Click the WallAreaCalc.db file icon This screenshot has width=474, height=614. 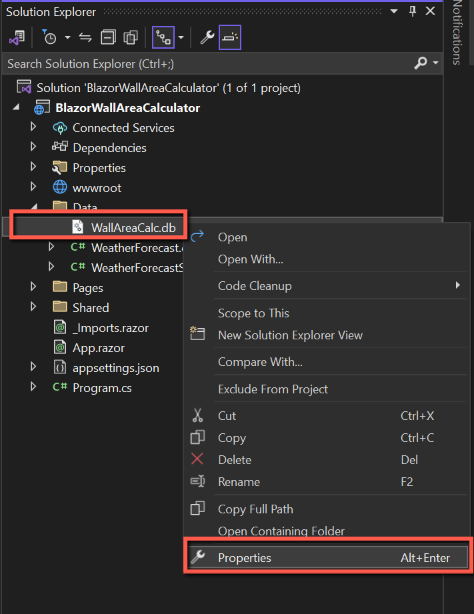pos(78,227)
